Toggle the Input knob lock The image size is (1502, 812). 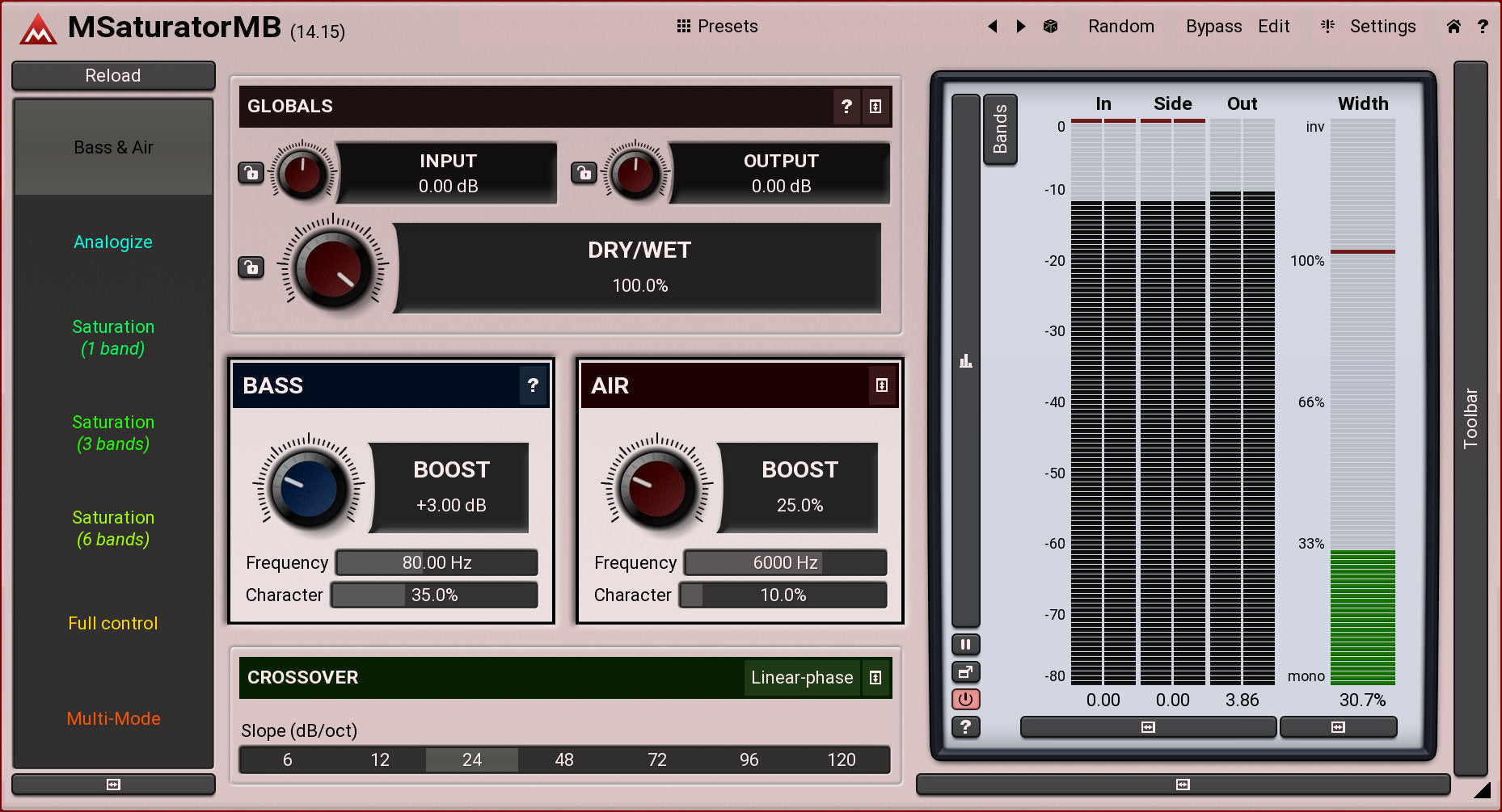tap(251, 173)
